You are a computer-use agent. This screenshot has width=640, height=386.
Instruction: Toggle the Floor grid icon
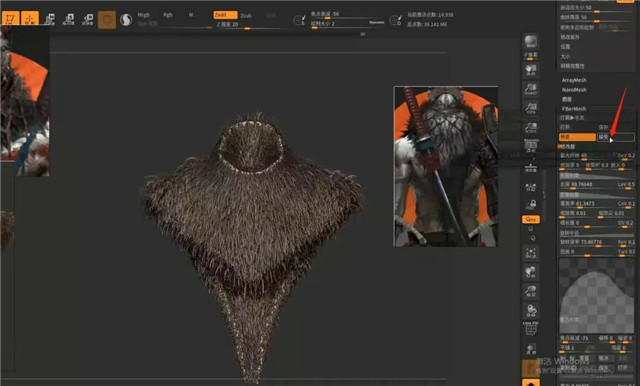click(x=531, y=167)
